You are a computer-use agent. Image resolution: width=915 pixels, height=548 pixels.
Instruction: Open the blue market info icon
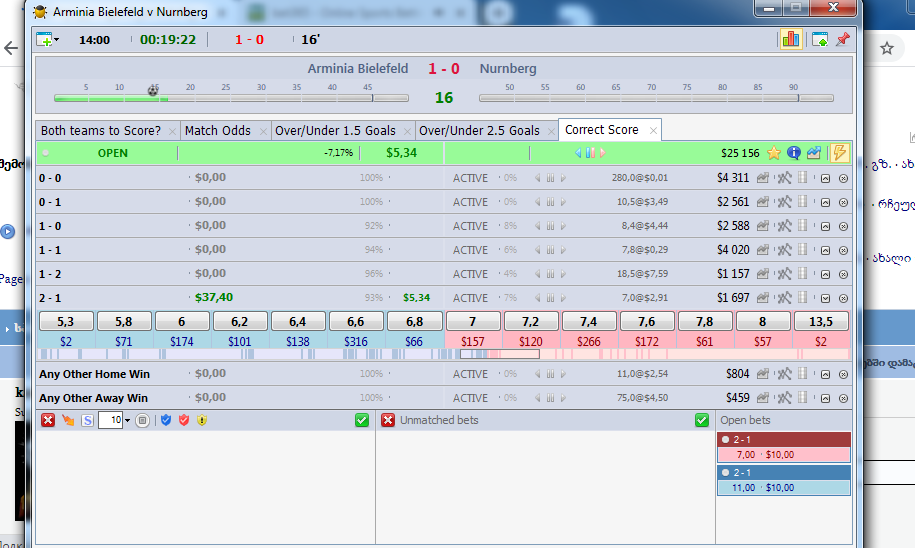point(794,153)
